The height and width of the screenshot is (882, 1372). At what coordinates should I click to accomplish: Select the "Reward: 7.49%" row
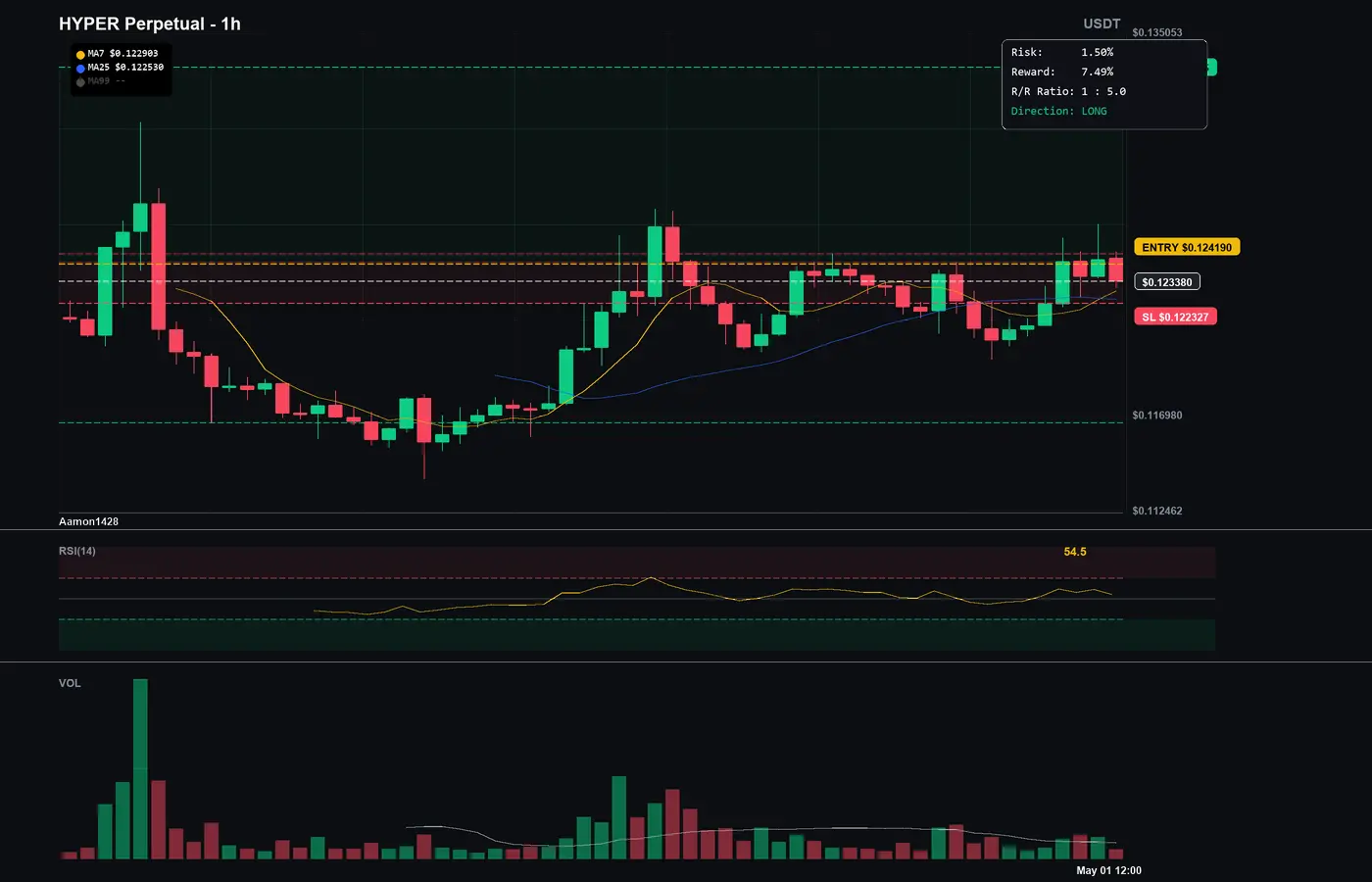click(x=1062, y=73)
